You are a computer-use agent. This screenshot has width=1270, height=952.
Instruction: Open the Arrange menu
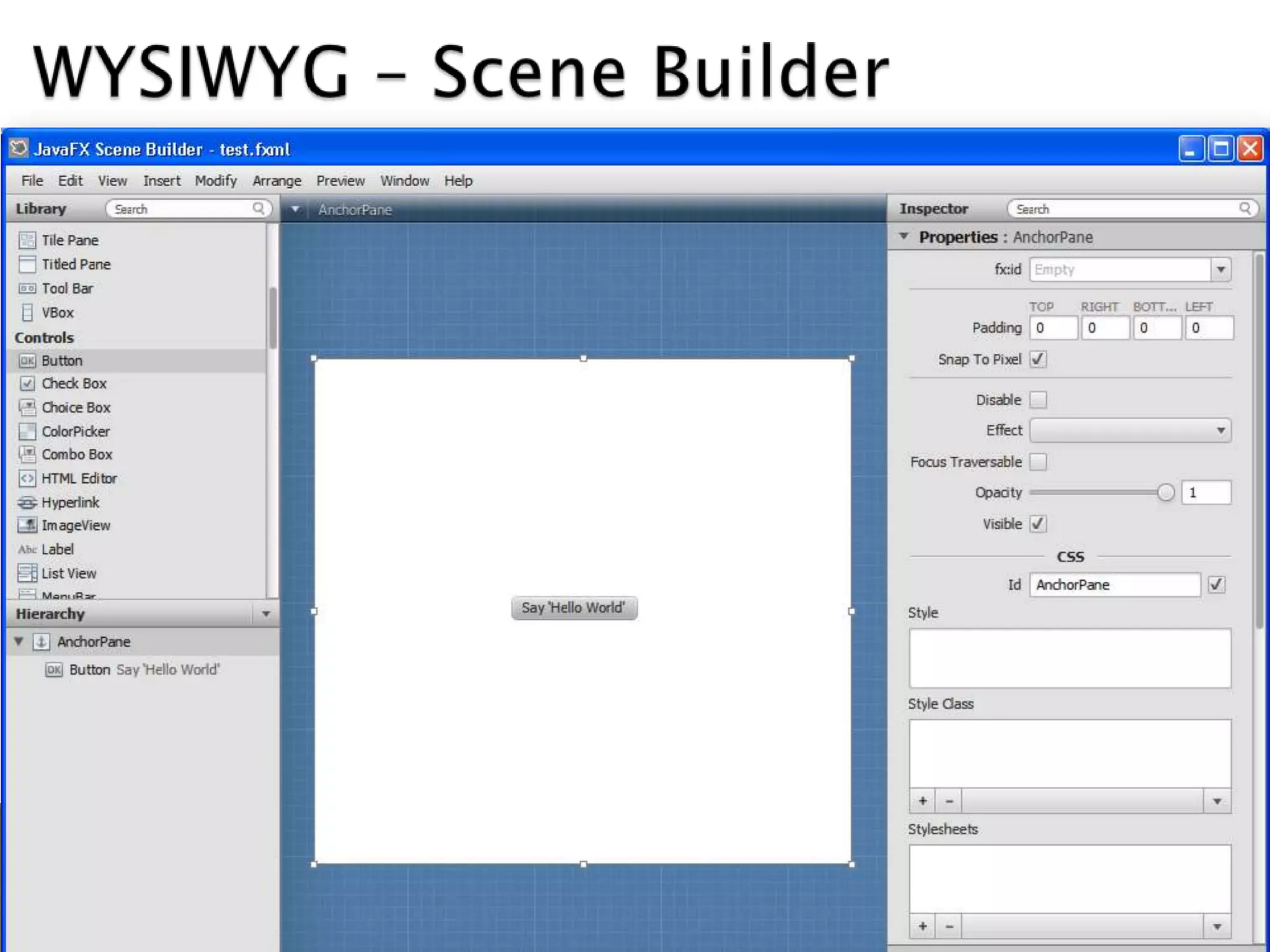click(277, 181)
